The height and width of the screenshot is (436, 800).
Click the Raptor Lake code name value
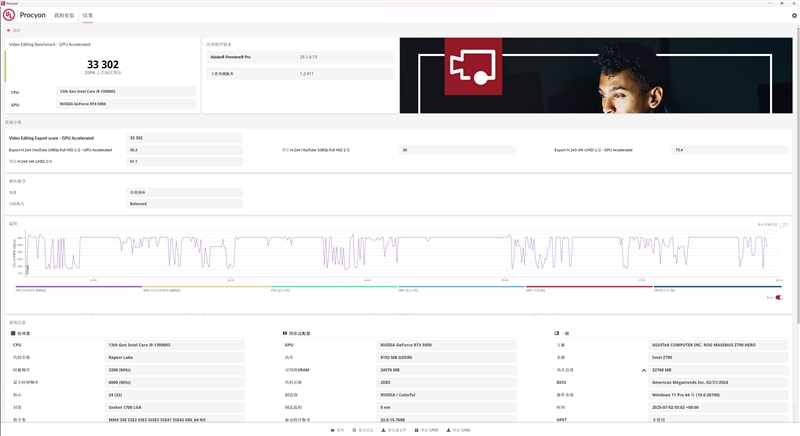pos(174,357)
